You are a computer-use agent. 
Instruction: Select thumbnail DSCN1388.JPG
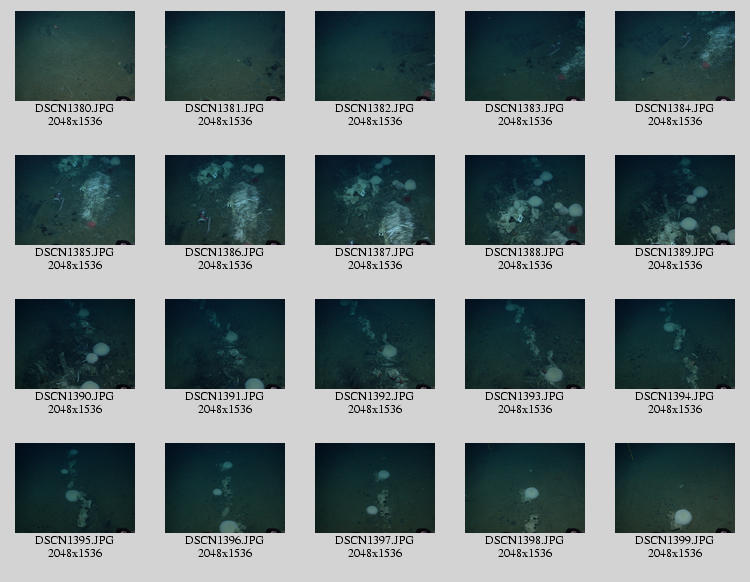coord(525,200)
